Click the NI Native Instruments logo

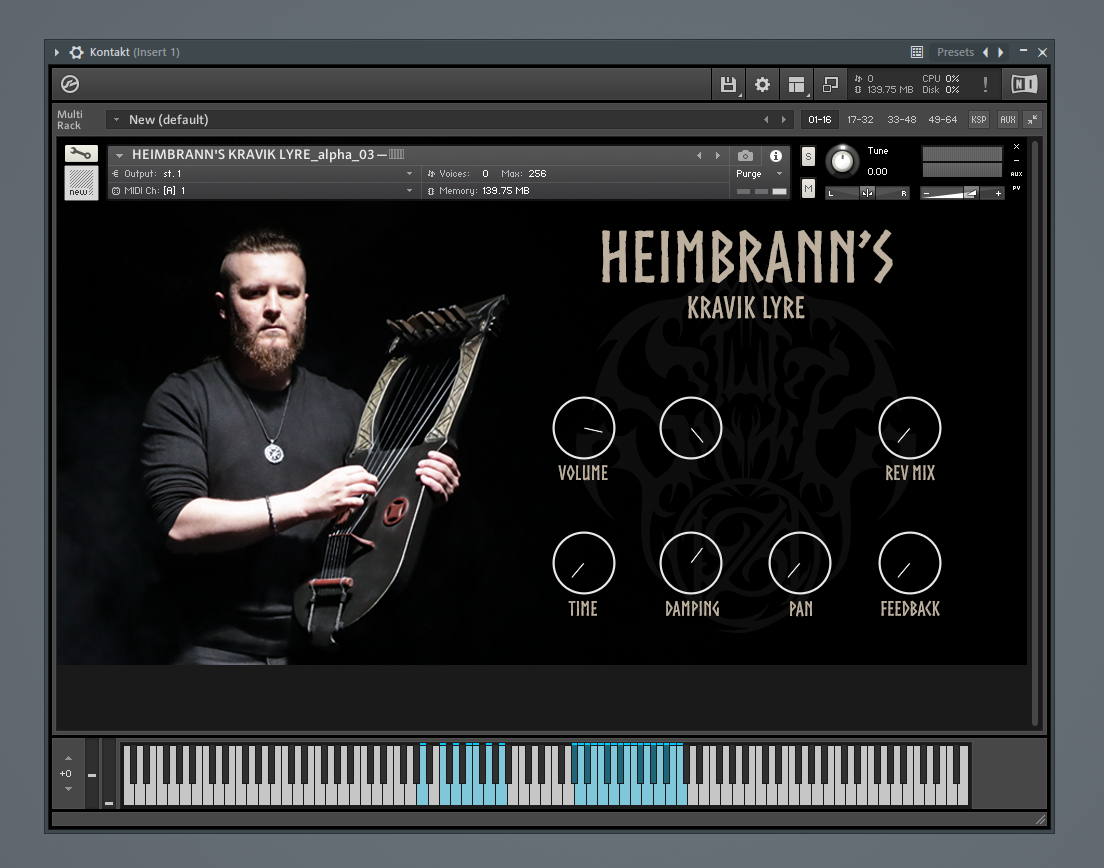tap(1024, 84)
